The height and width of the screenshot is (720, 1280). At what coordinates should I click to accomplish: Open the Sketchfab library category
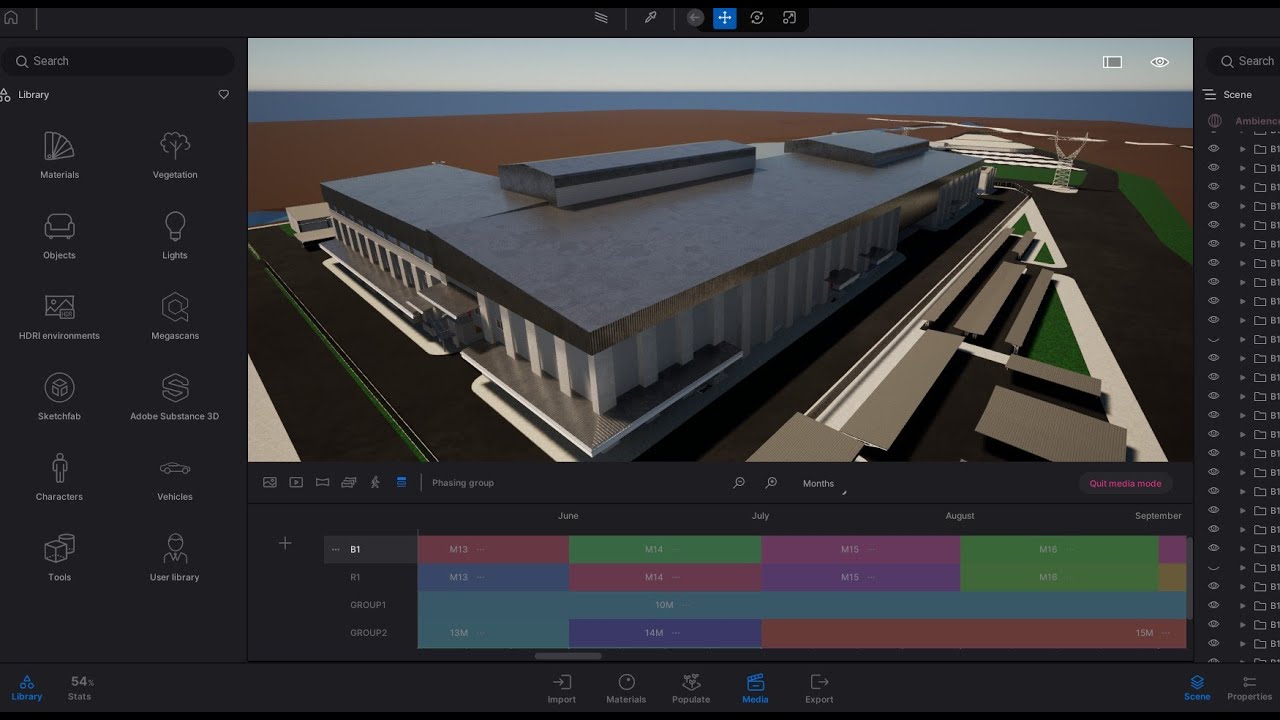(59, 397)
